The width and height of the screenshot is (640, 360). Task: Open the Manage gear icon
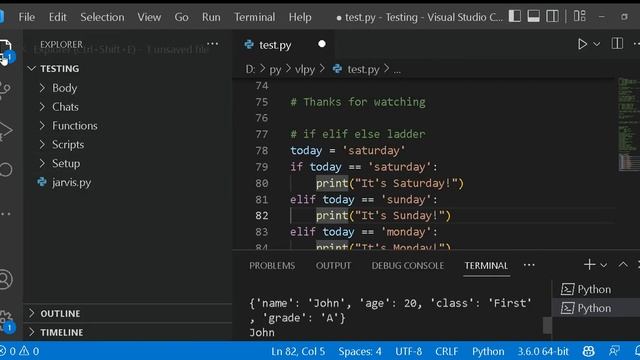coord(6,320)
